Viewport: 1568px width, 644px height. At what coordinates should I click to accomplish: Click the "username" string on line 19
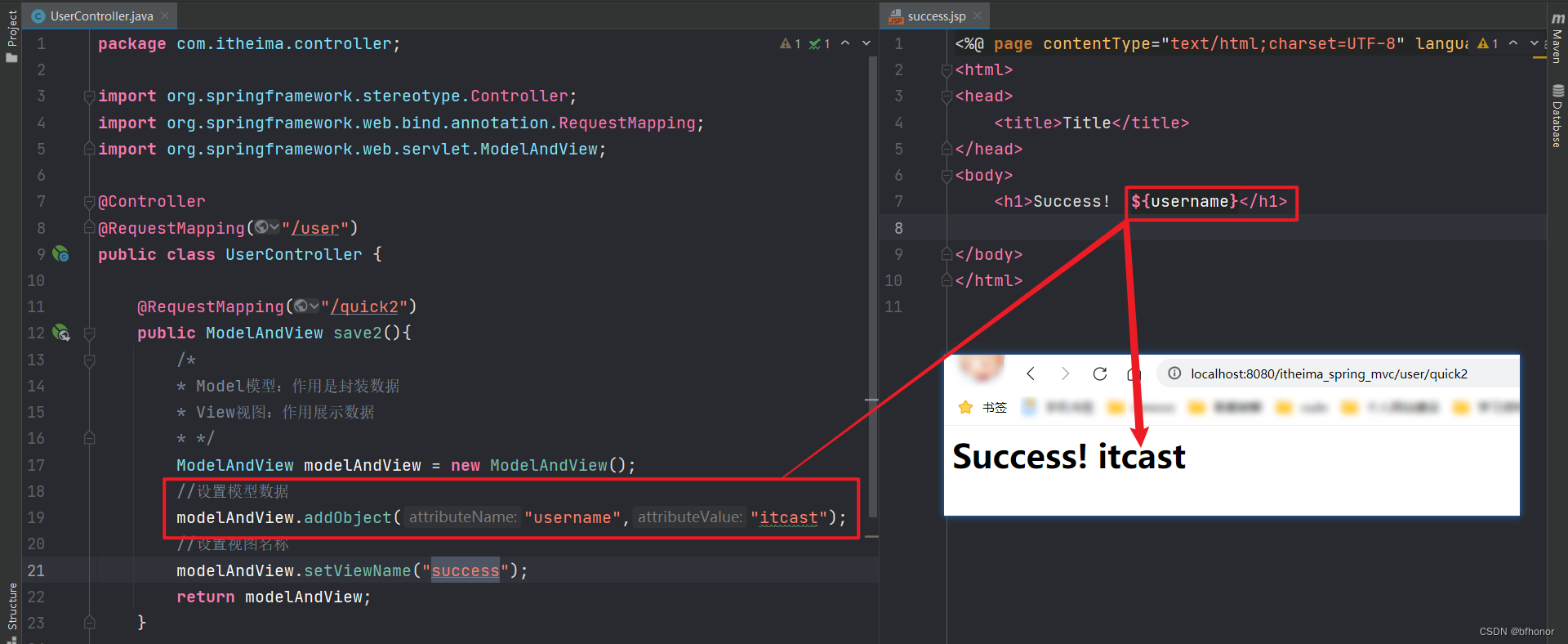pyautogui.click(x=572, y=517)
